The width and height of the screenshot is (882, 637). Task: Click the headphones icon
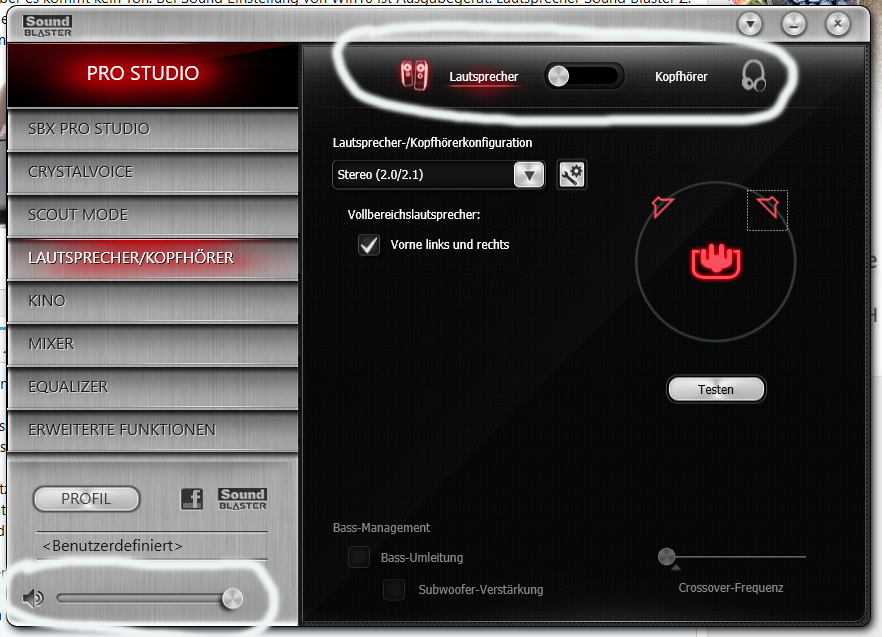click(x=753, y=76)
